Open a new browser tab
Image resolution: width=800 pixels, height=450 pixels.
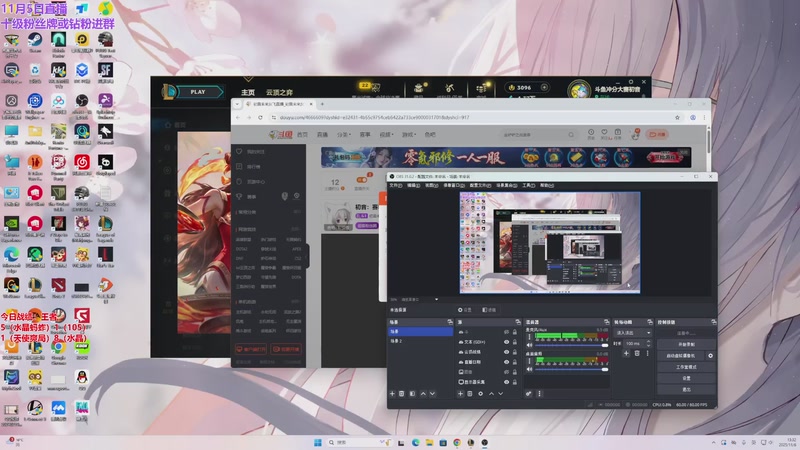pyautogui.click(x=322, y=104)
